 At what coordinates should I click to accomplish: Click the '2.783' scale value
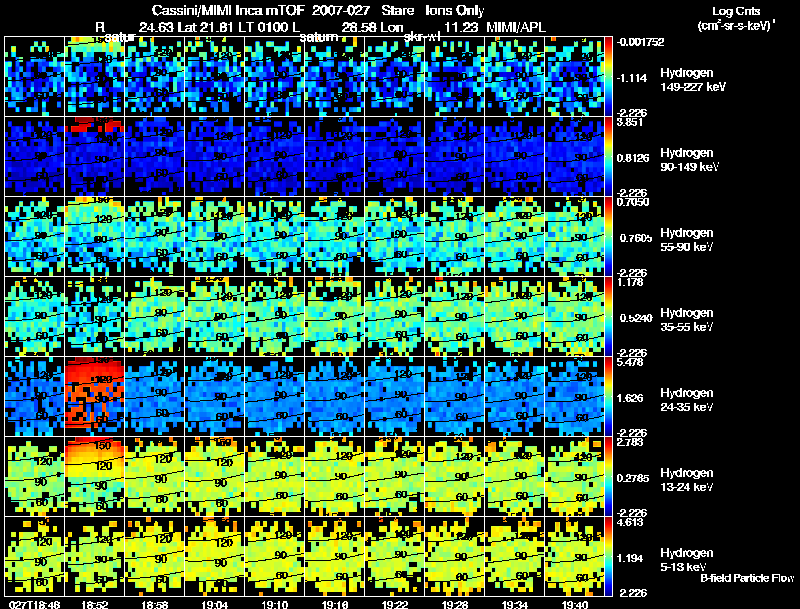630,442
